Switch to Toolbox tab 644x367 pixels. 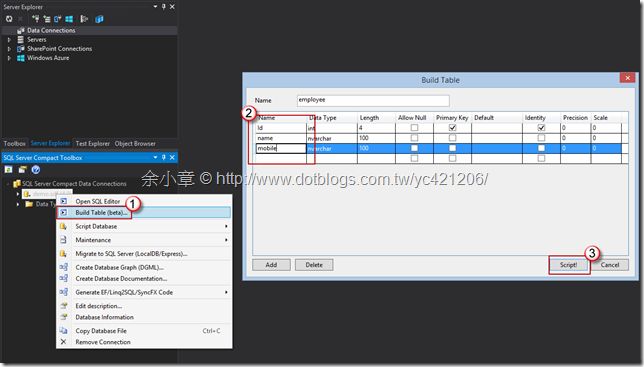tap(14, 144)
